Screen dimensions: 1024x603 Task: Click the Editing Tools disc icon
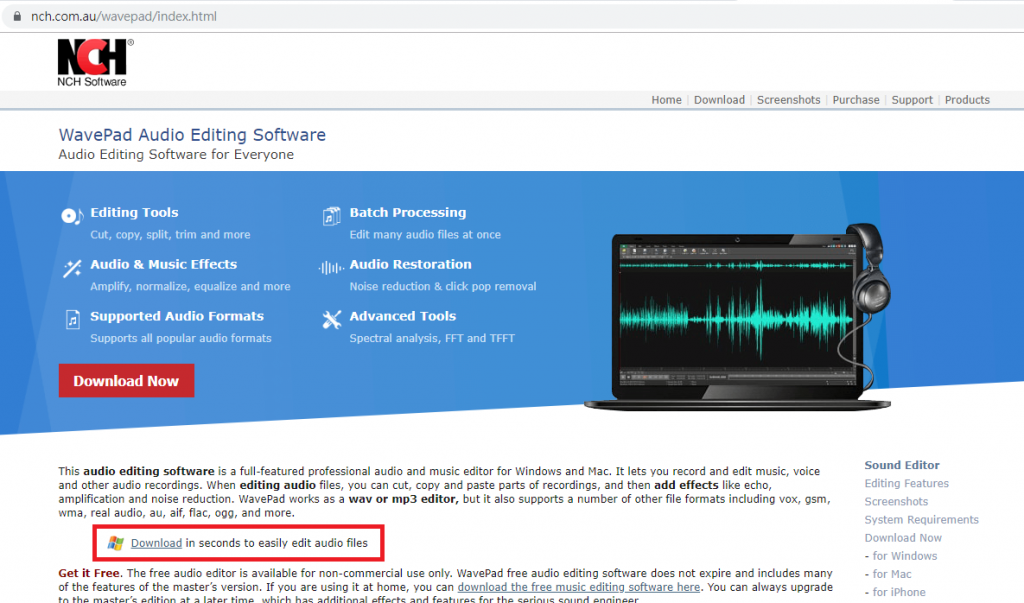(72, 216)
